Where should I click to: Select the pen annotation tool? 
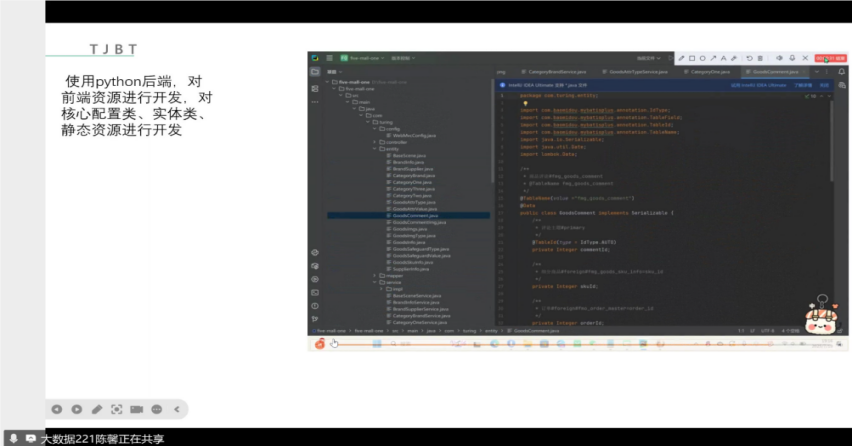(97, 409)
